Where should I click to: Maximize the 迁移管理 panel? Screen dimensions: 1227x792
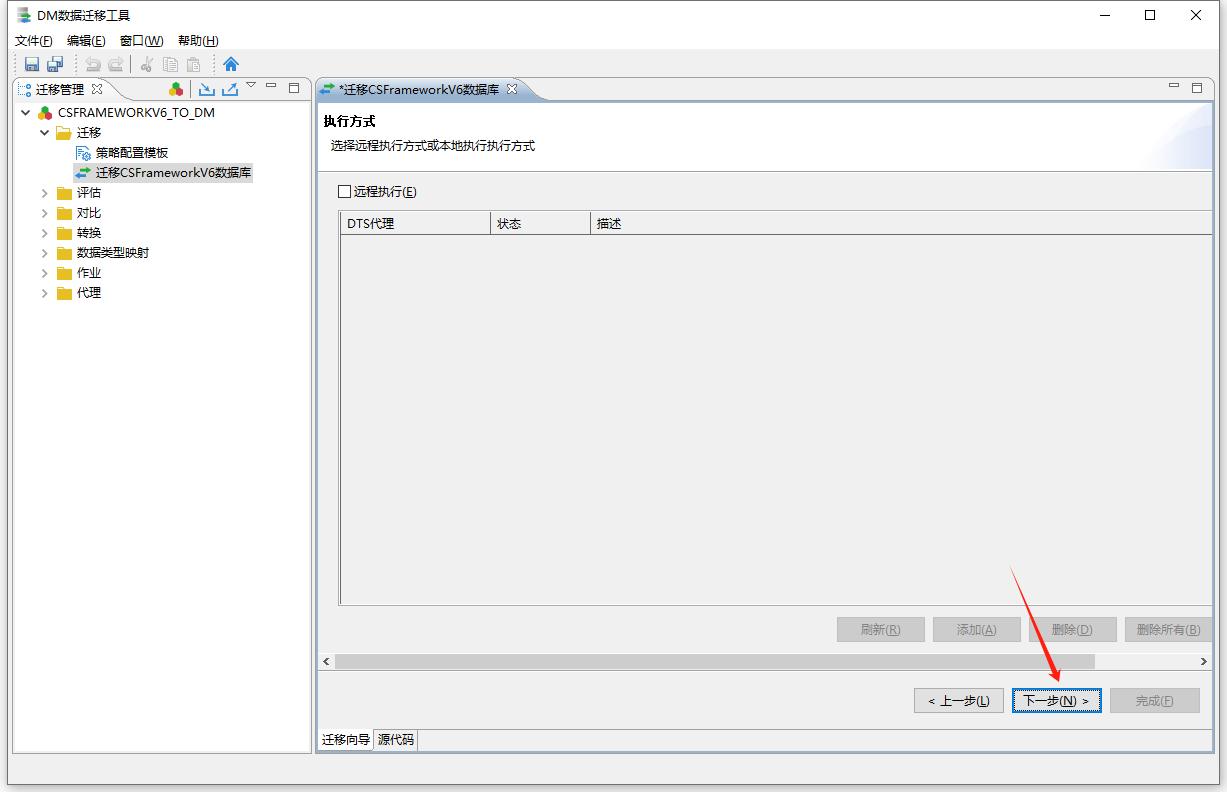(294, 88)
